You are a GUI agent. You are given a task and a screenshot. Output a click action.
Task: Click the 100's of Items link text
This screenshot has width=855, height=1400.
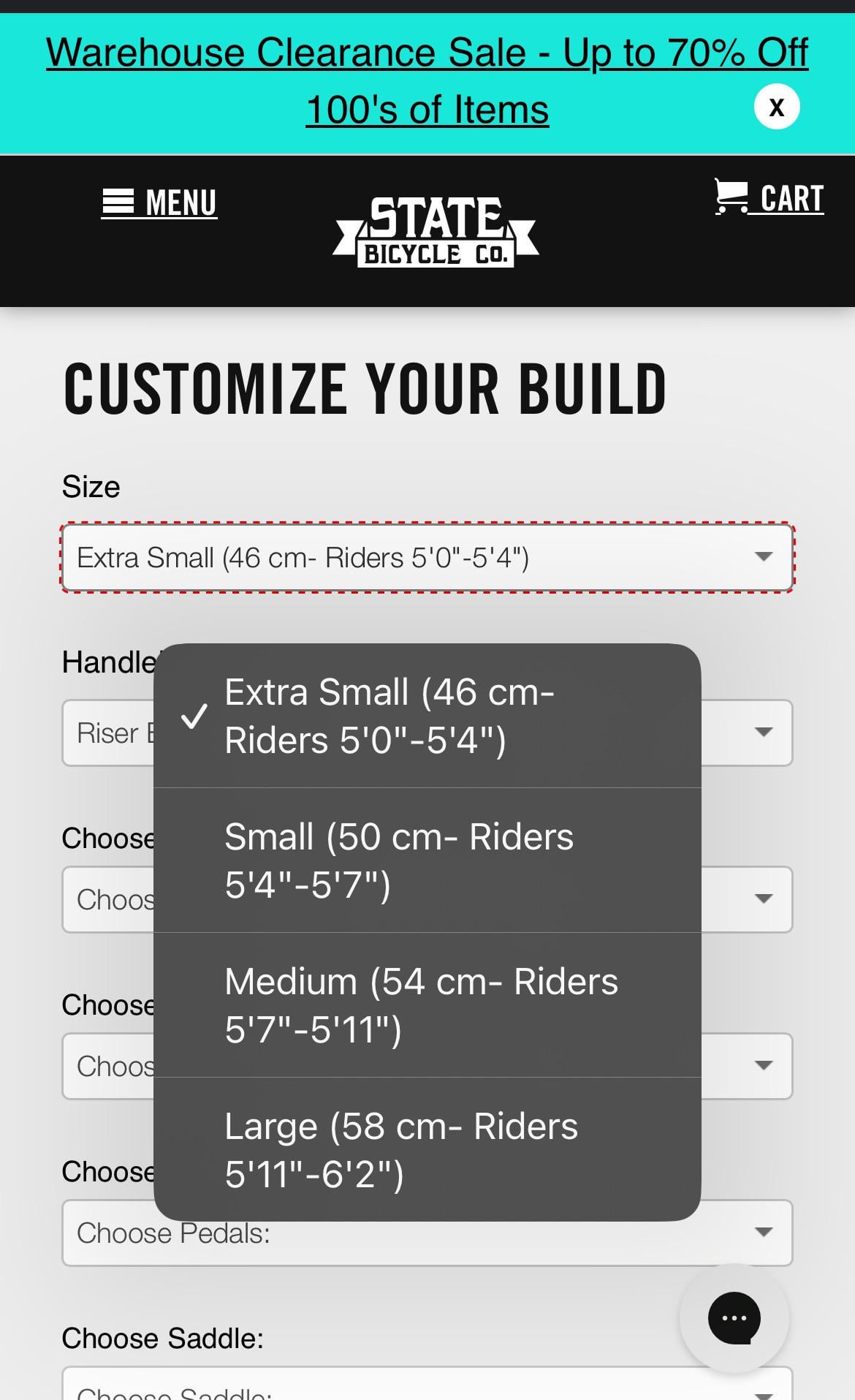[427, 110]
